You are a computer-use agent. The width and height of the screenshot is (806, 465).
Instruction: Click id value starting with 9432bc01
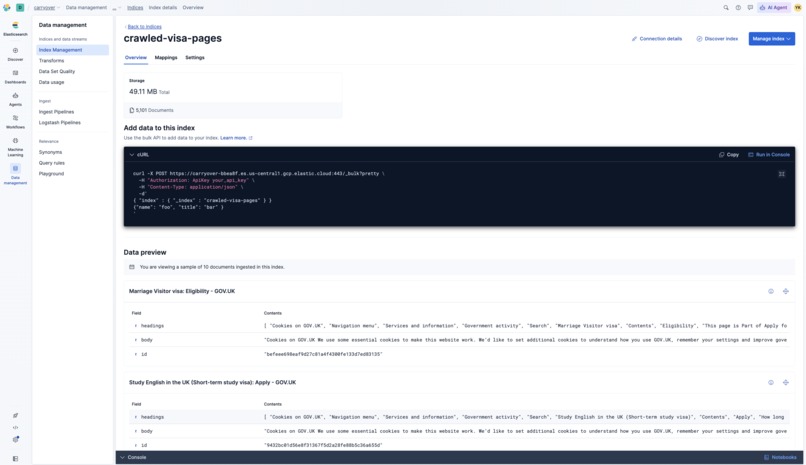point(323,445)
